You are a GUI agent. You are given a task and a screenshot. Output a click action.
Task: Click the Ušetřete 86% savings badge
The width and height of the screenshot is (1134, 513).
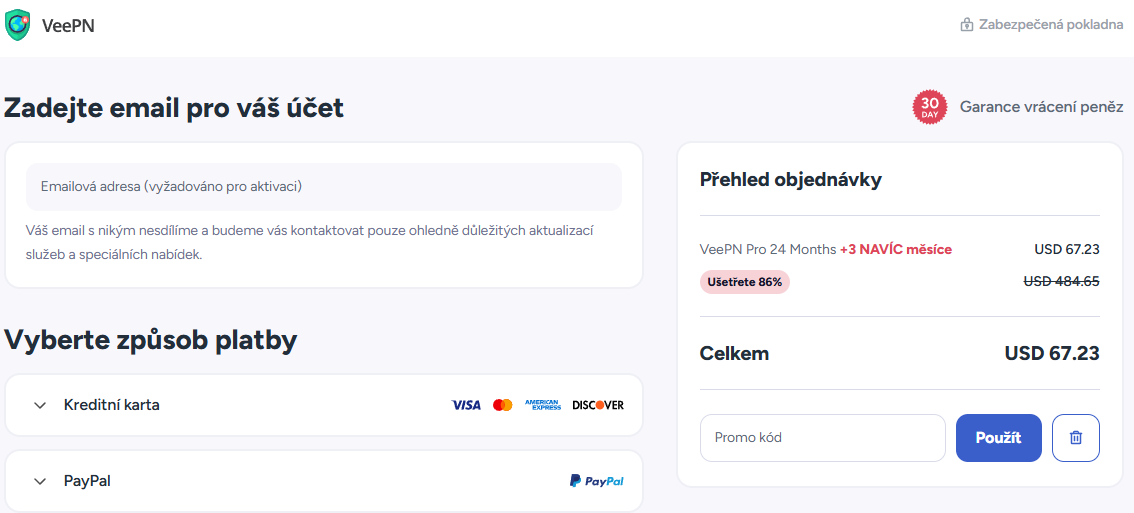745,282
